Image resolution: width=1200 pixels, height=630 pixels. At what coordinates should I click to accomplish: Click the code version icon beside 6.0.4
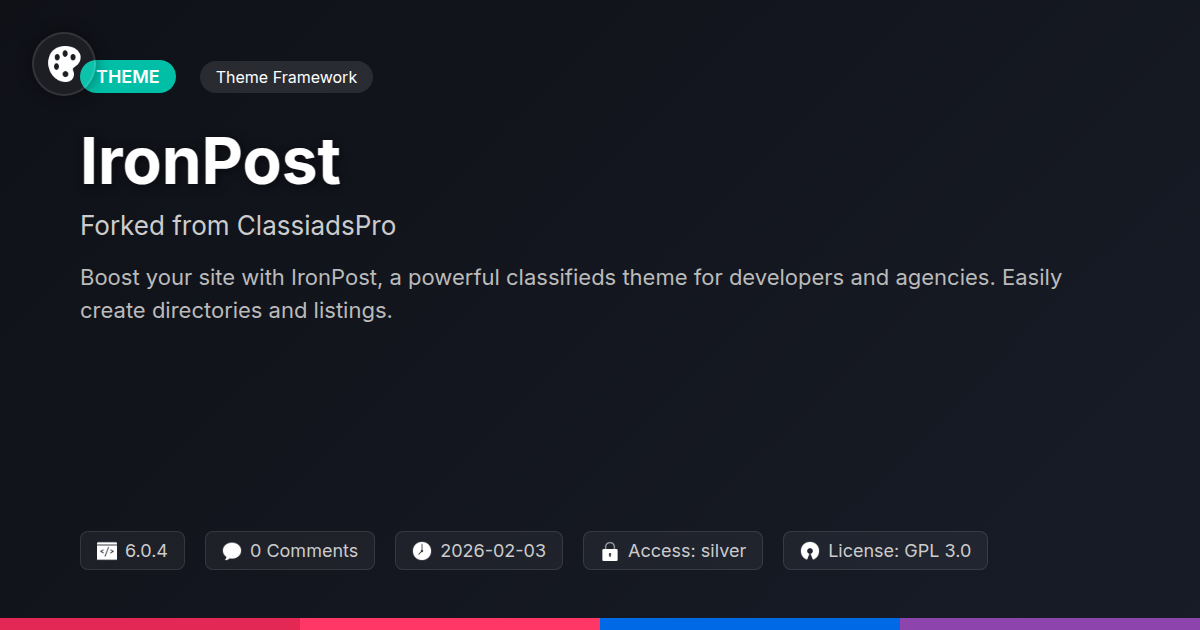coord(107,551)
